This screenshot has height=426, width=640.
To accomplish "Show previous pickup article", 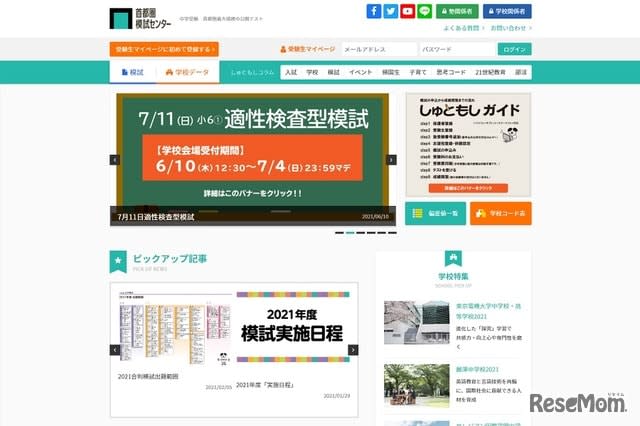I will [x=115, y=350].
